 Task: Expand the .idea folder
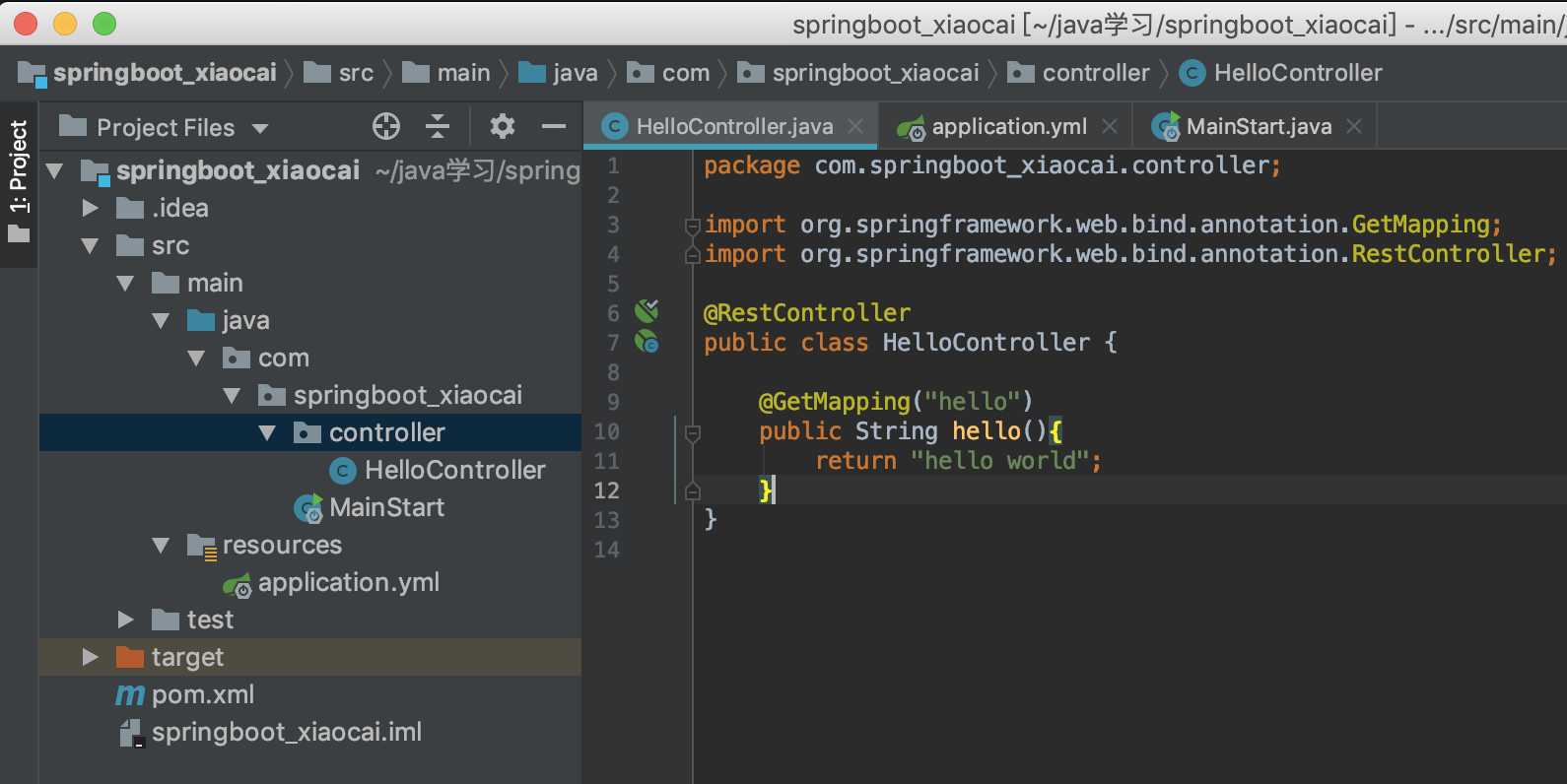pos(91,208)
